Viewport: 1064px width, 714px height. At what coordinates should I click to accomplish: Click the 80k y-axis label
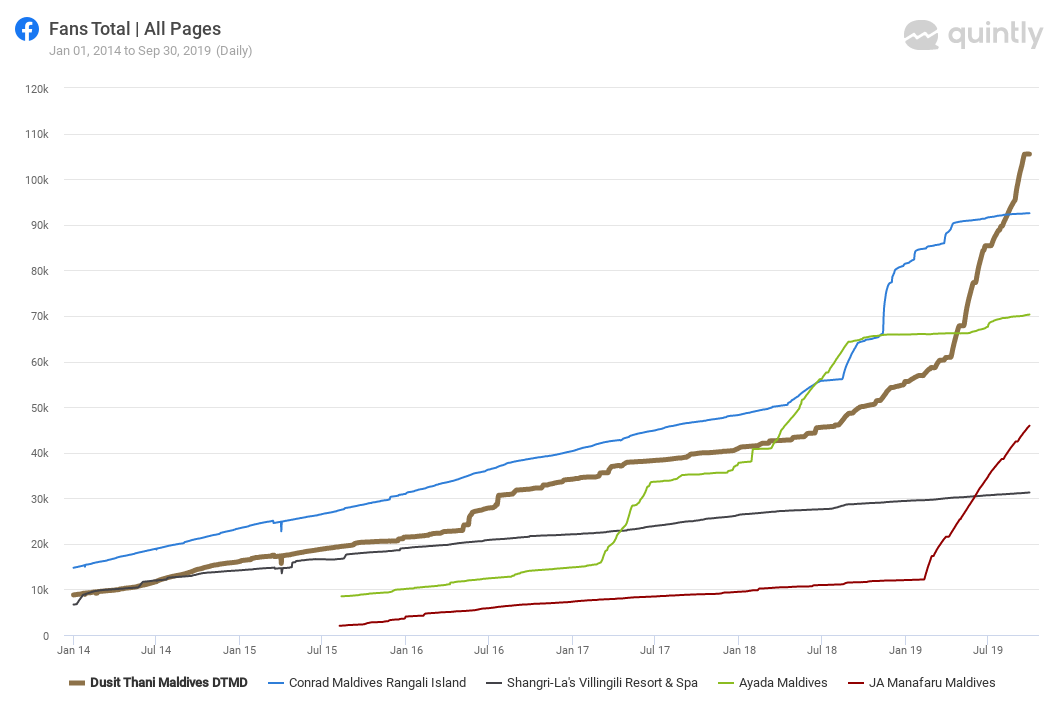pos(39,271)
